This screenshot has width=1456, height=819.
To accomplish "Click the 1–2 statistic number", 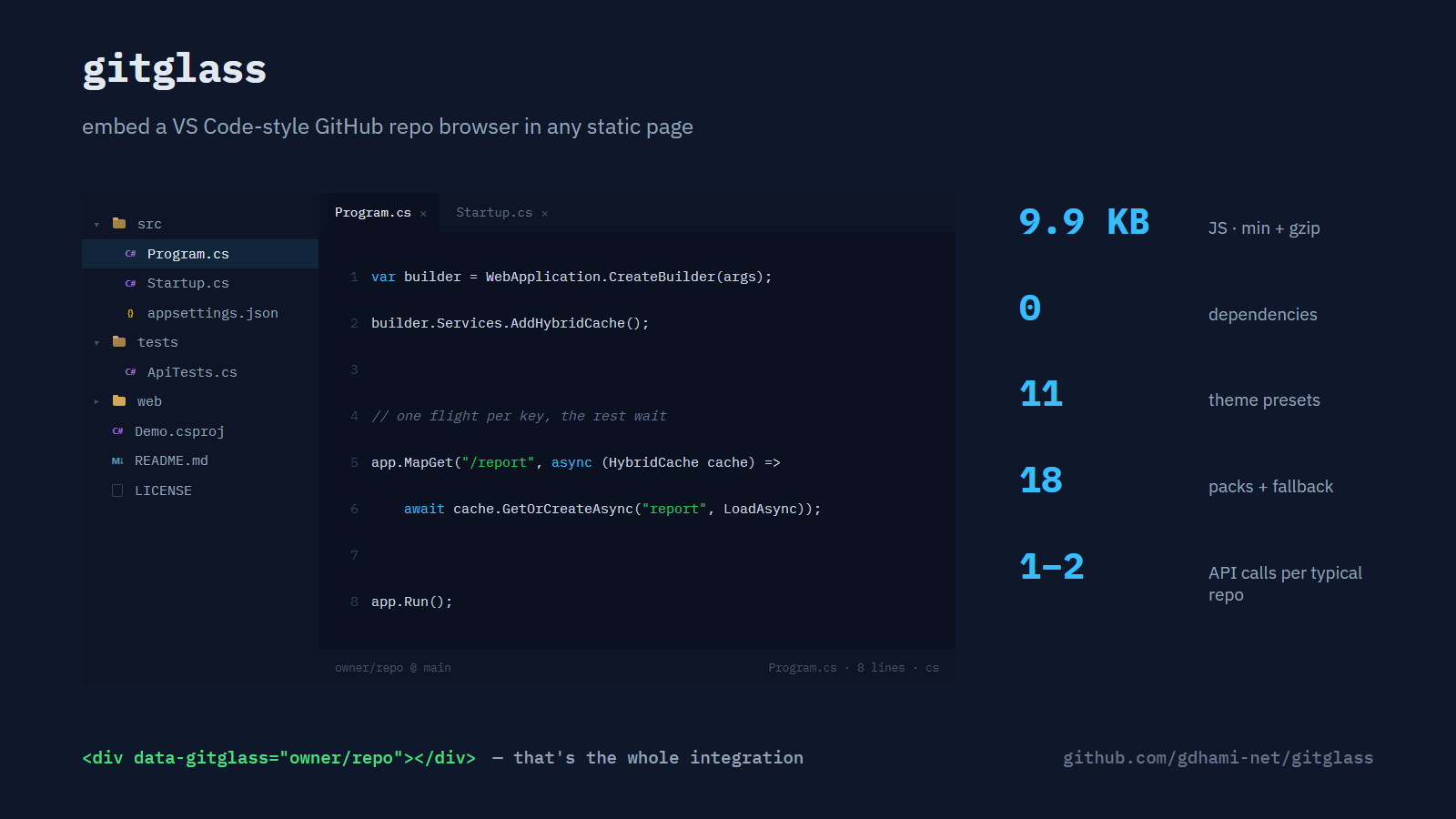I will 1052,567.
